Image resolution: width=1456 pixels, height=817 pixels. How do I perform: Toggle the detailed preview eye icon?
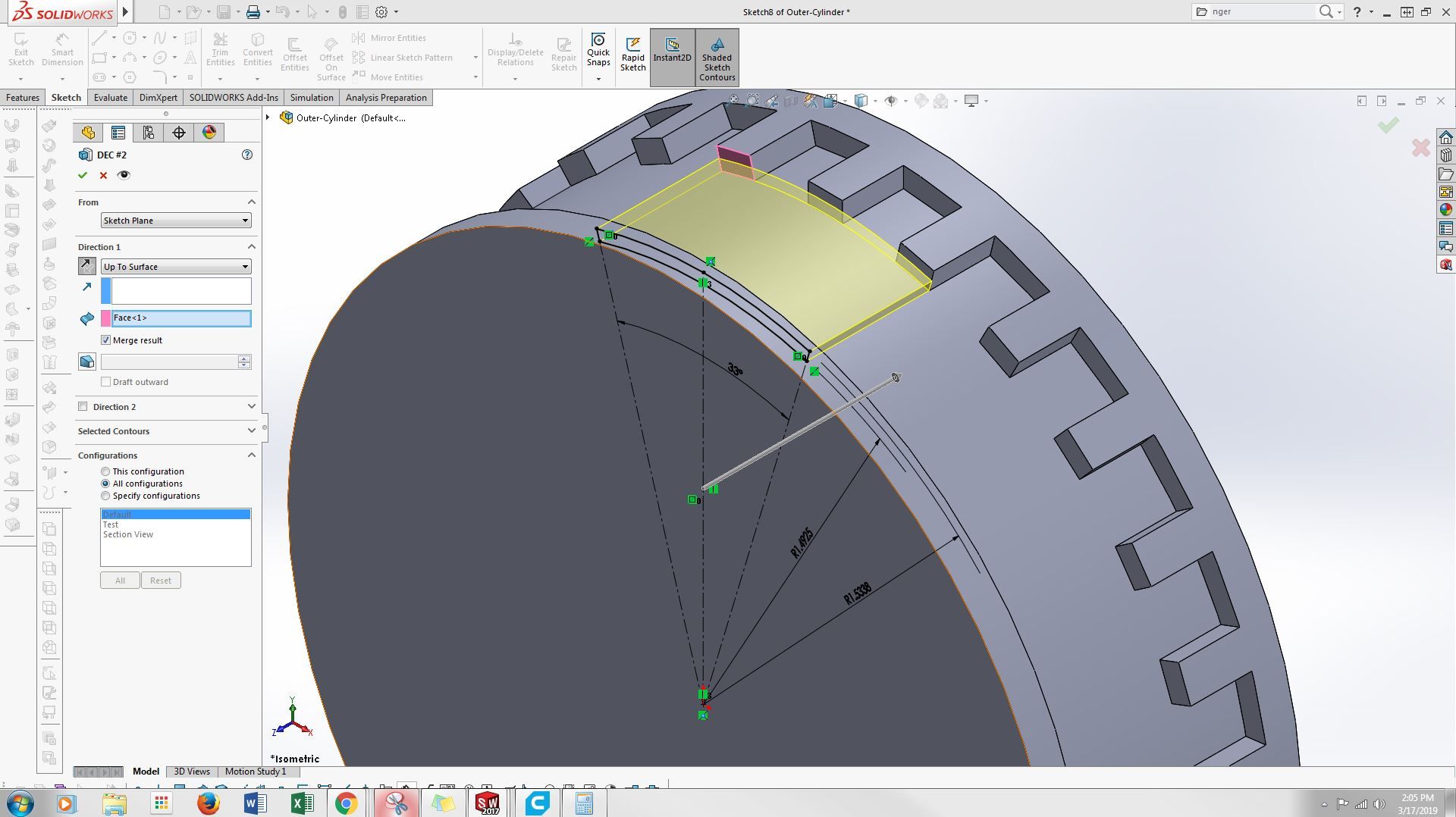pos(124,175)
